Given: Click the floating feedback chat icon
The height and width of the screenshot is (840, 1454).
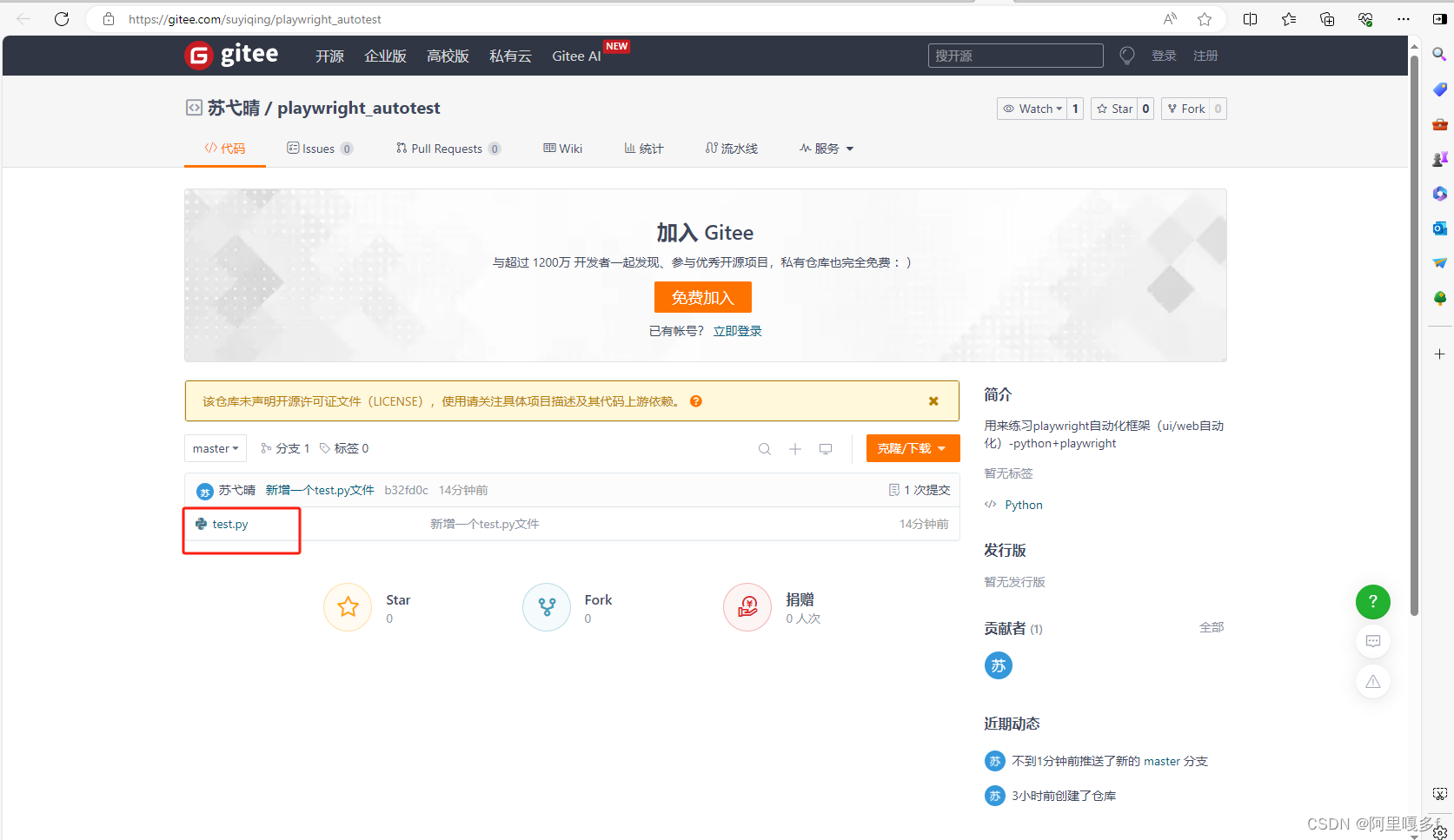Looking at the screenshot, I should coord(1373,641).
